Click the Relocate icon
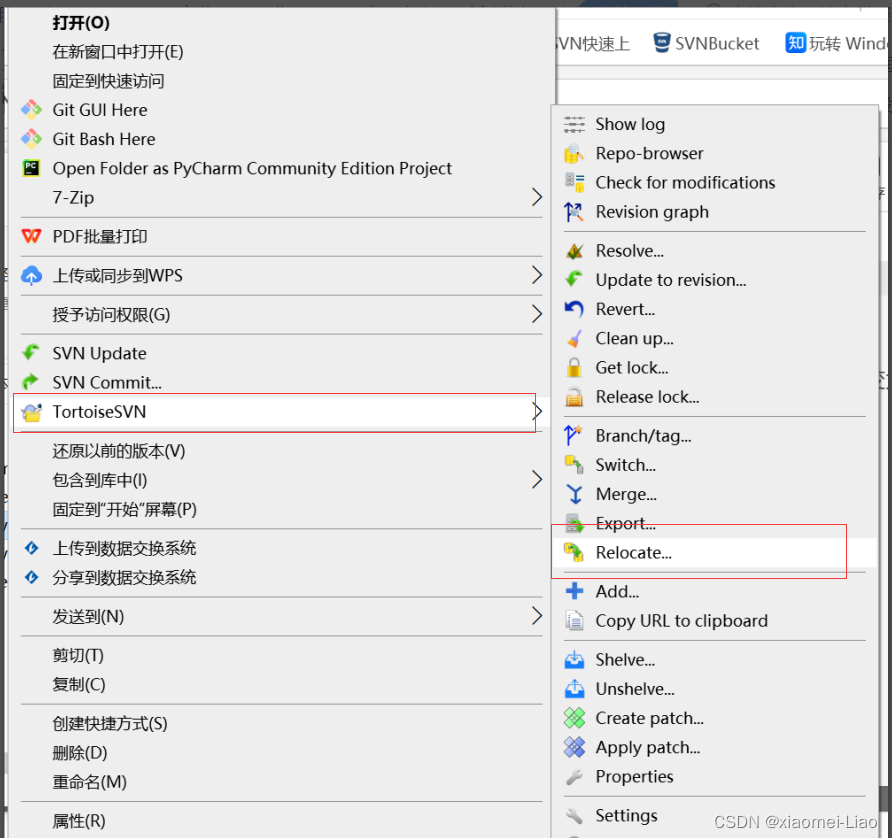 pyautogui.click(x=574, y=552)
